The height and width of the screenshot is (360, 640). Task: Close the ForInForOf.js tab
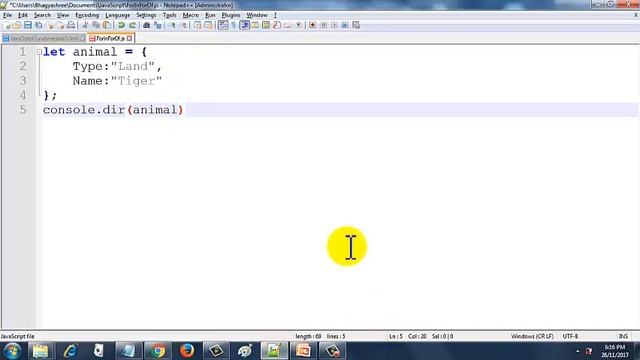coord(129,38)
